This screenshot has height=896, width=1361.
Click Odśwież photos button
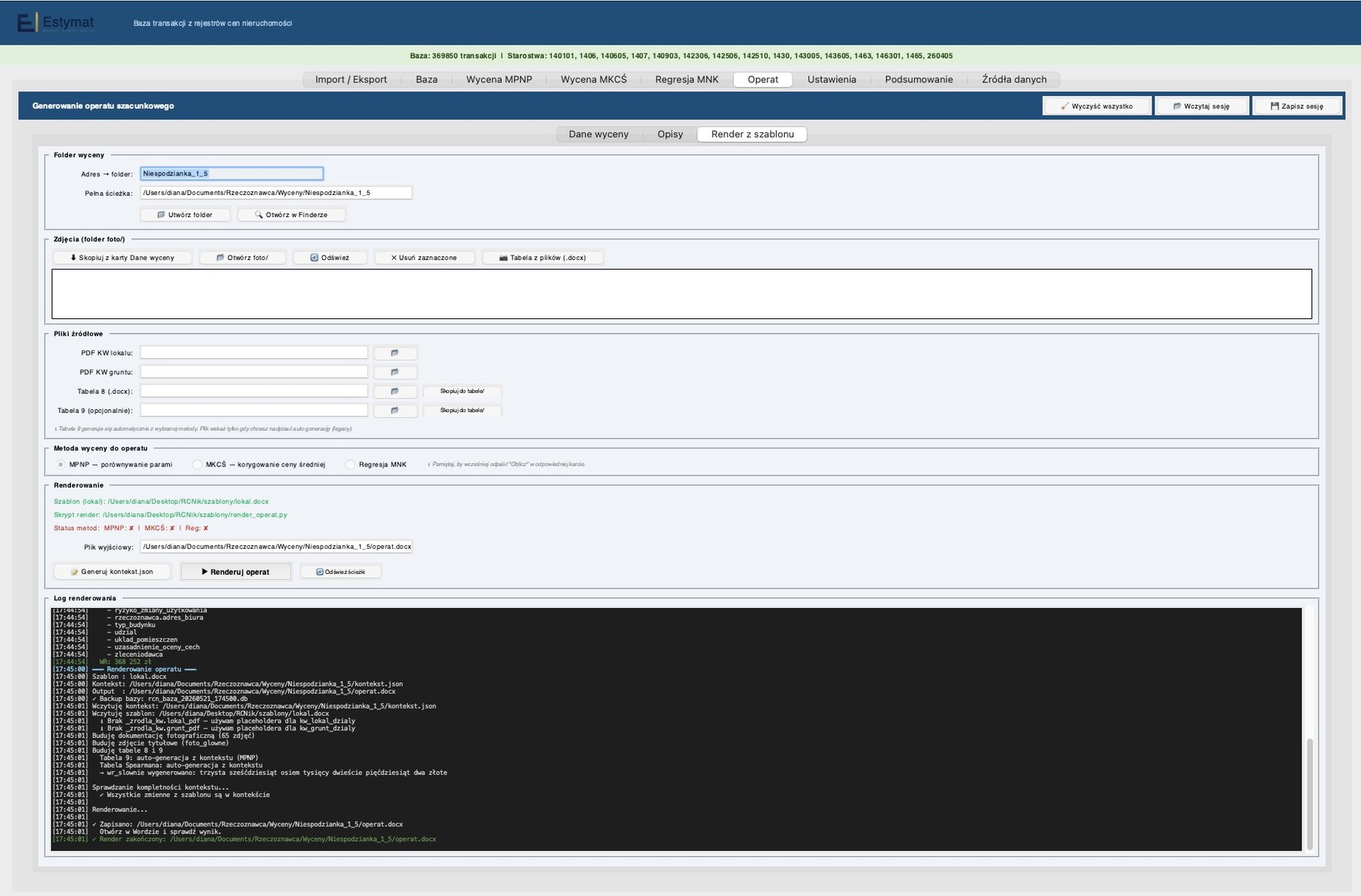330,258
